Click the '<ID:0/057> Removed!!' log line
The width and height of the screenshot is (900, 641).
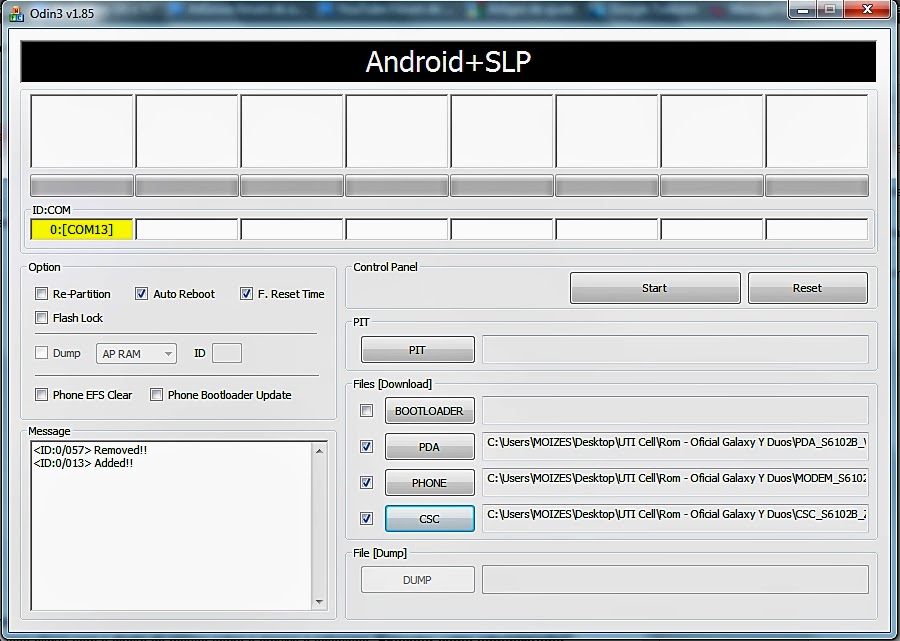(90, 450)
